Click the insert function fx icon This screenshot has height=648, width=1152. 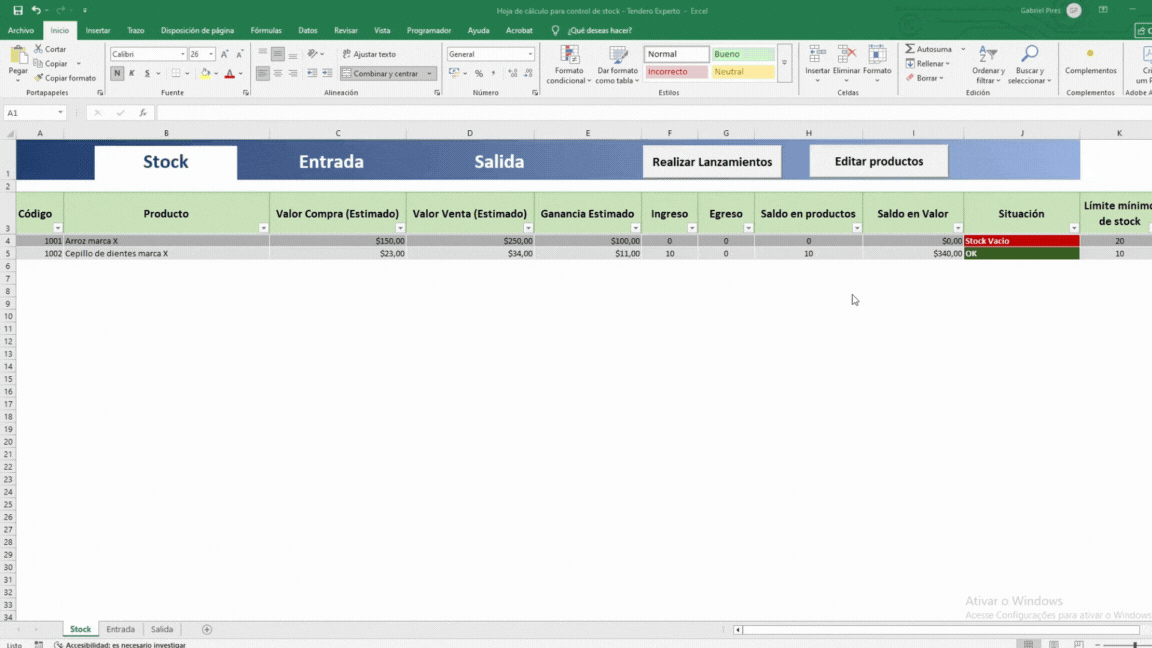tap(143, 112)
